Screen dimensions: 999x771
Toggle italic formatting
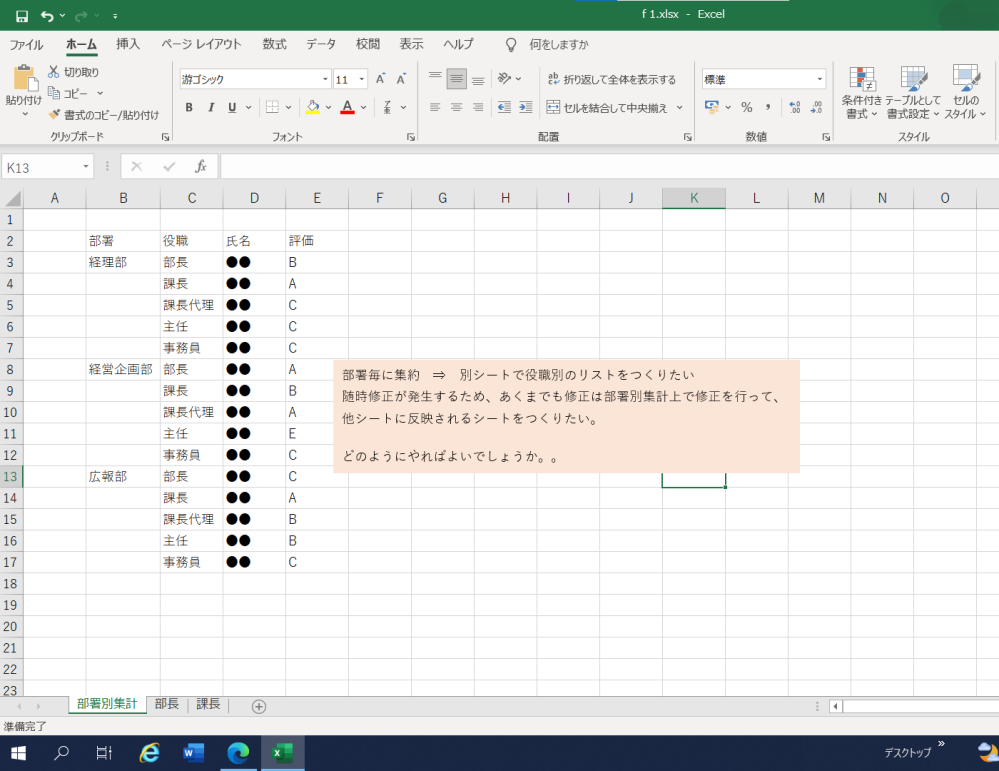[210, 107]
